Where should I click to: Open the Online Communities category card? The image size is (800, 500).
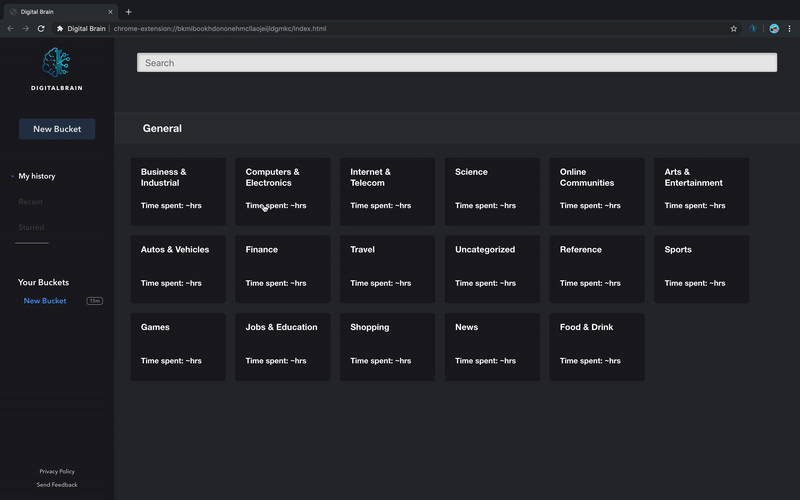pos(597,191)
